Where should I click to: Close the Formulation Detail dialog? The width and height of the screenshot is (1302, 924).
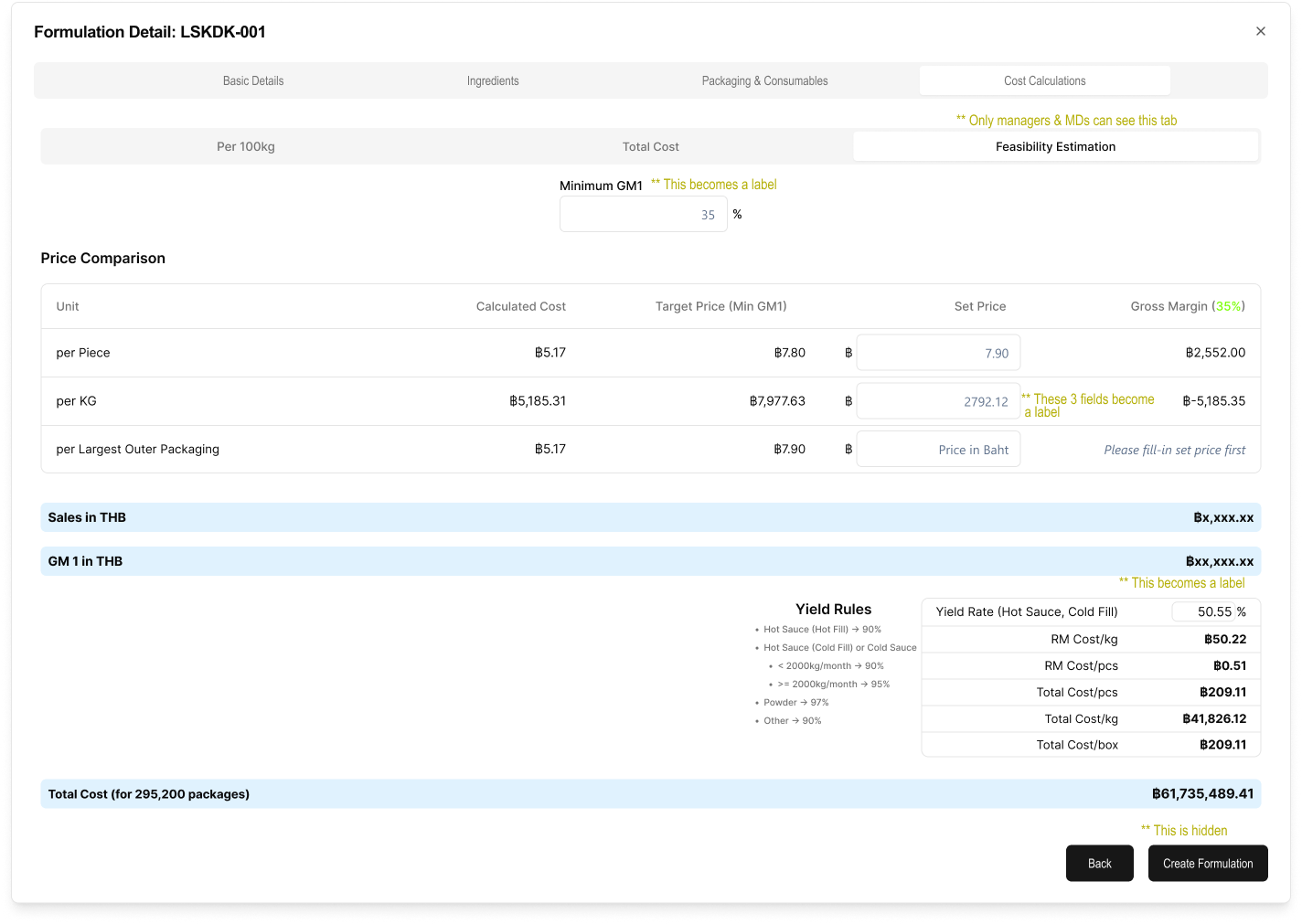tap(1260, 31)
